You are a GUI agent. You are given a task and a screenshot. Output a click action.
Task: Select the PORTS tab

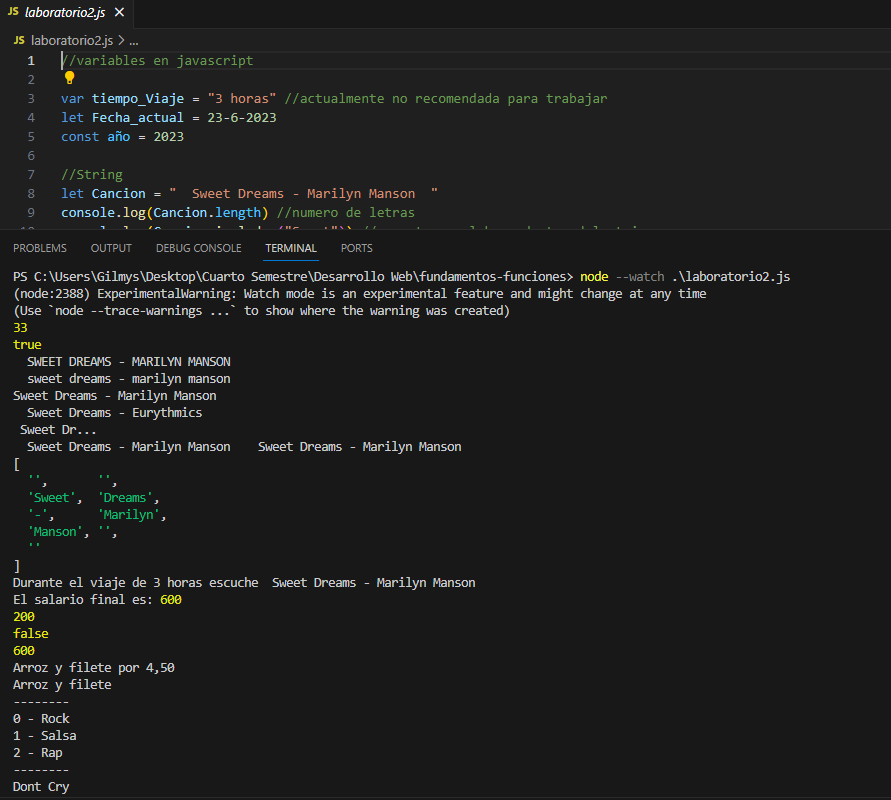click(x=356, y=247)
